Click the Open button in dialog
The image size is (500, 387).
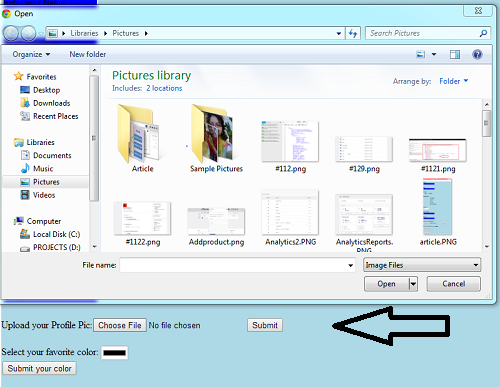click(387, 284)
